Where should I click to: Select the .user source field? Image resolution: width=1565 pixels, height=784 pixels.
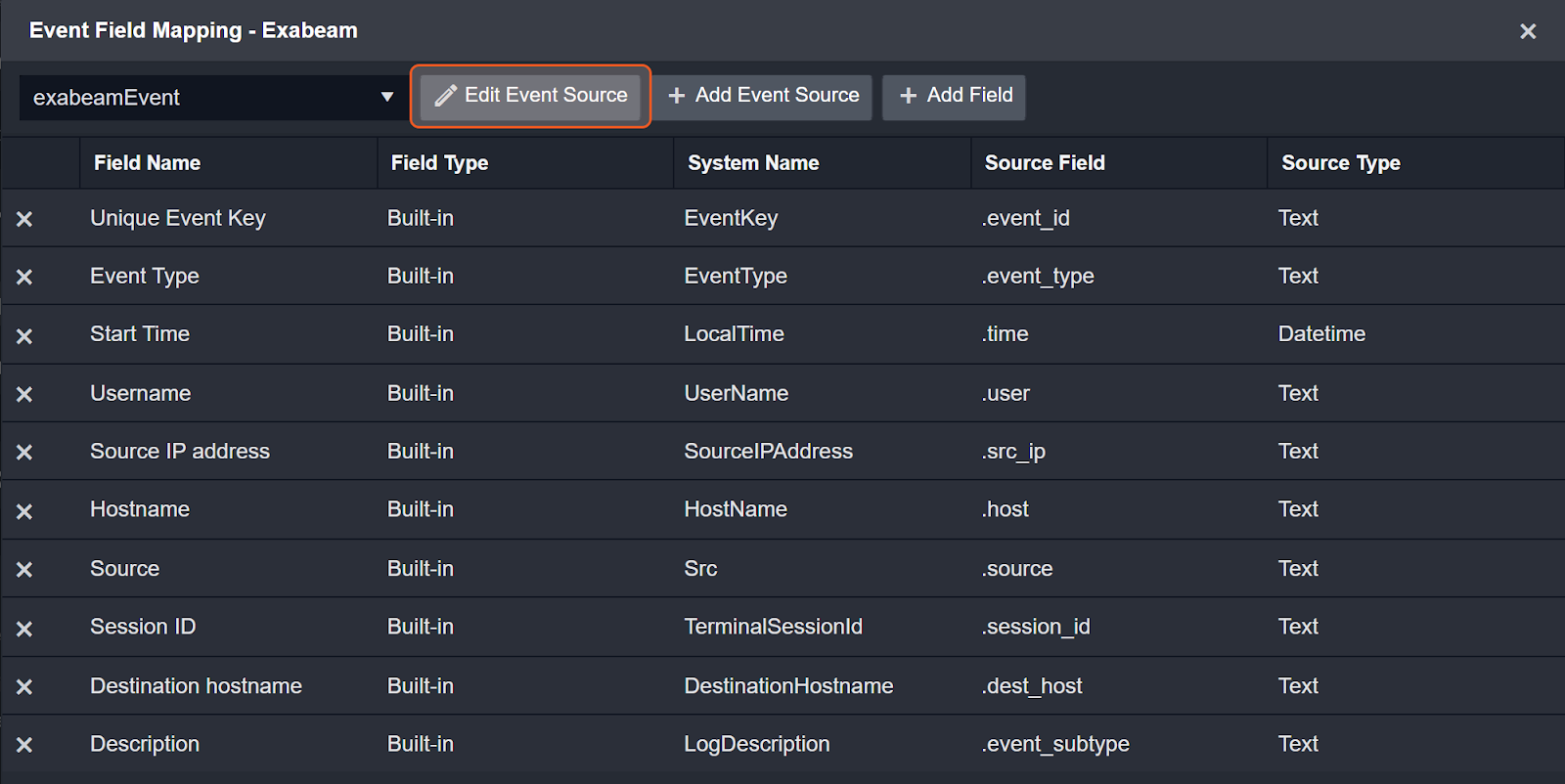(x=1006, y=393)
